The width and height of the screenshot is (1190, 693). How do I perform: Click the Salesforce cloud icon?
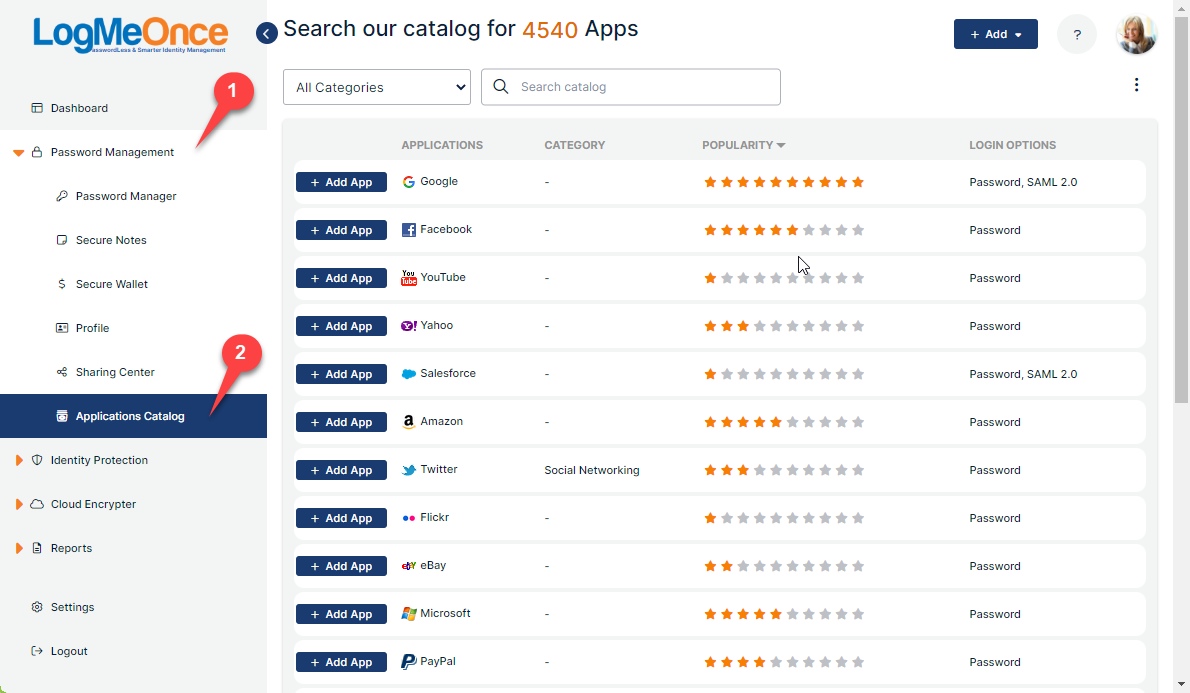click(408, 374)
